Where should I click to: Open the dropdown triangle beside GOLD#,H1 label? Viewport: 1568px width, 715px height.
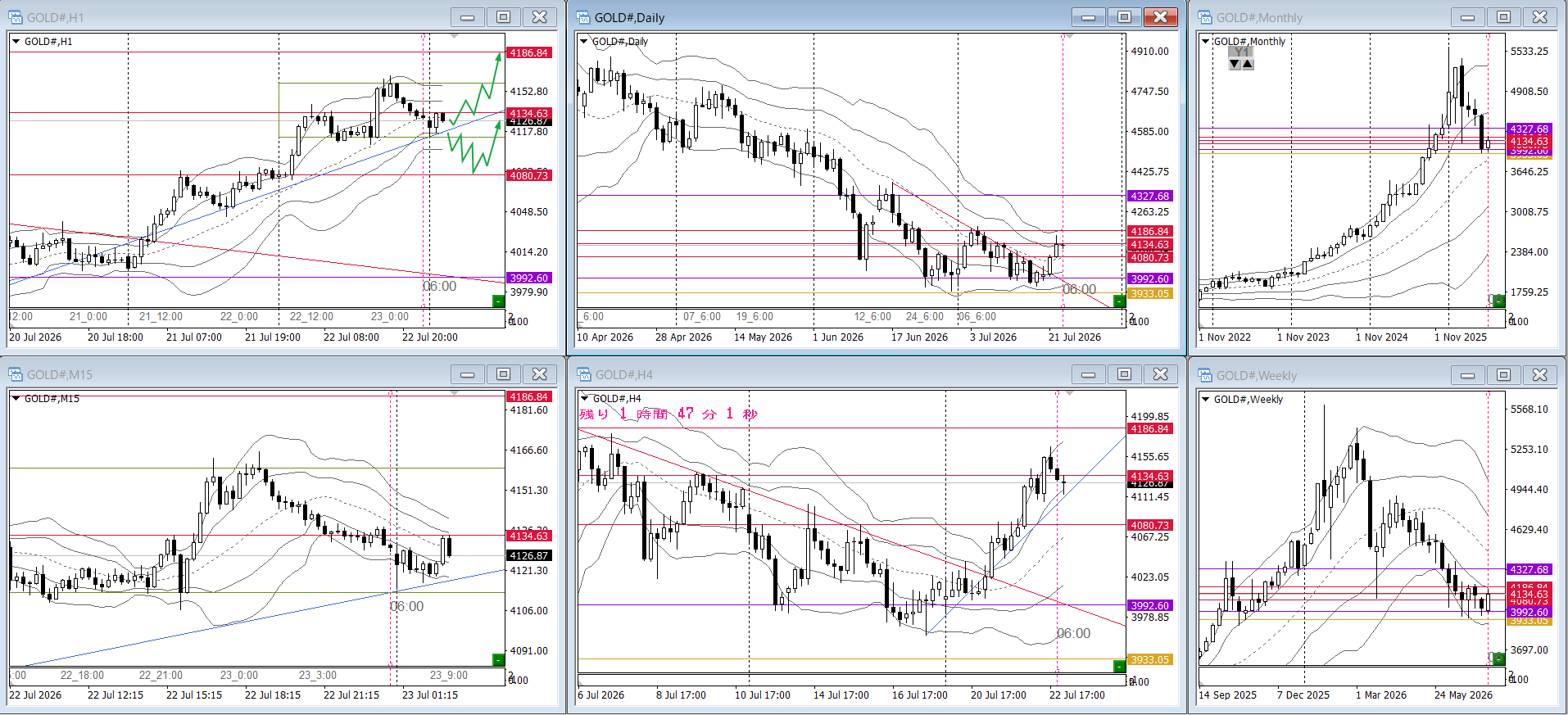(16, 41)
